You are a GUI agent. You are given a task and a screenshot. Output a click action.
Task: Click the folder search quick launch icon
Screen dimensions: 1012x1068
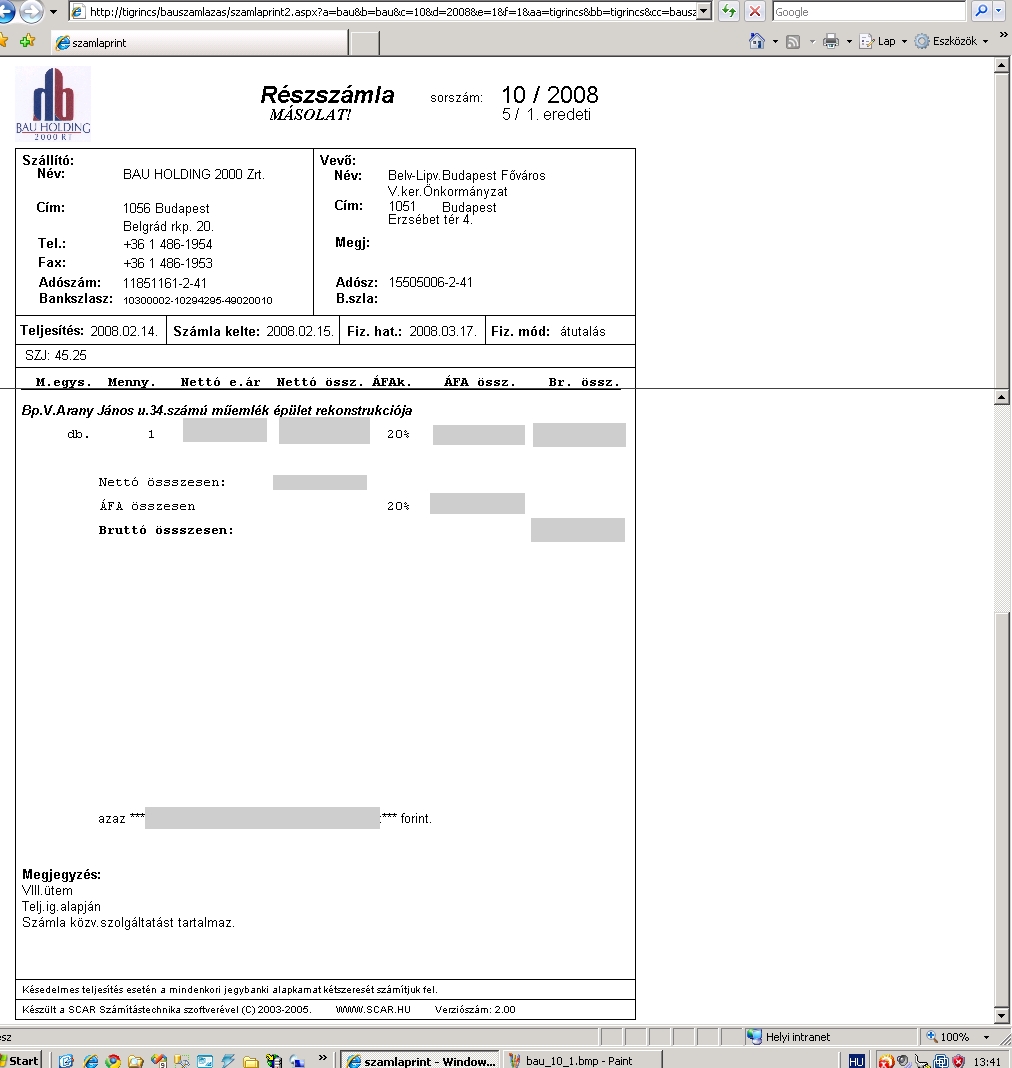click(136, 1061)
